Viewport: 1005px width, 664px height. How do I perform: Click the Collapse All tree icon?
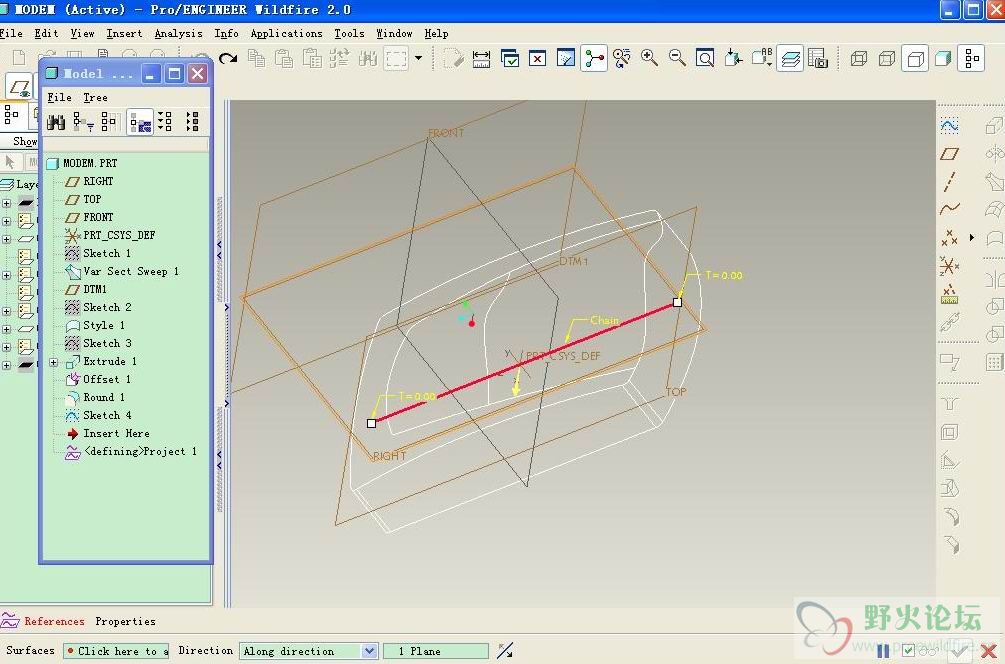[192, 122]
